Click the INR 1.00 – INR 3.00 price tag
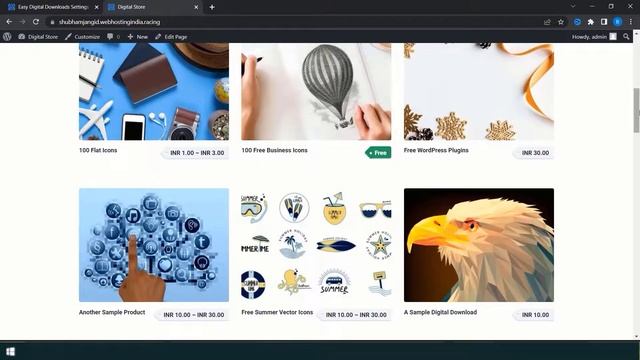Screen dimensions: 640x360 pyautogui.click(x=196, y=153)
